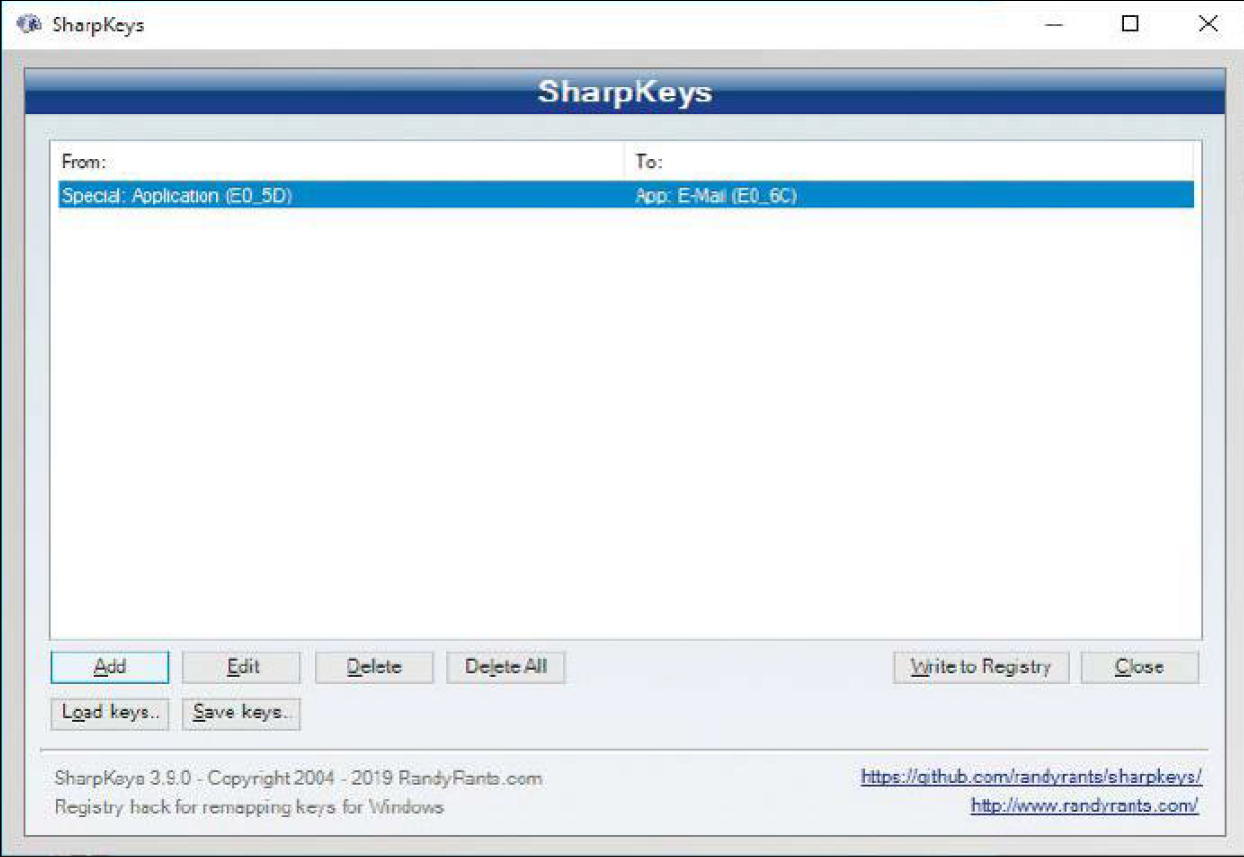Open the www.randyrants.com link

[x=1084, y=806]
